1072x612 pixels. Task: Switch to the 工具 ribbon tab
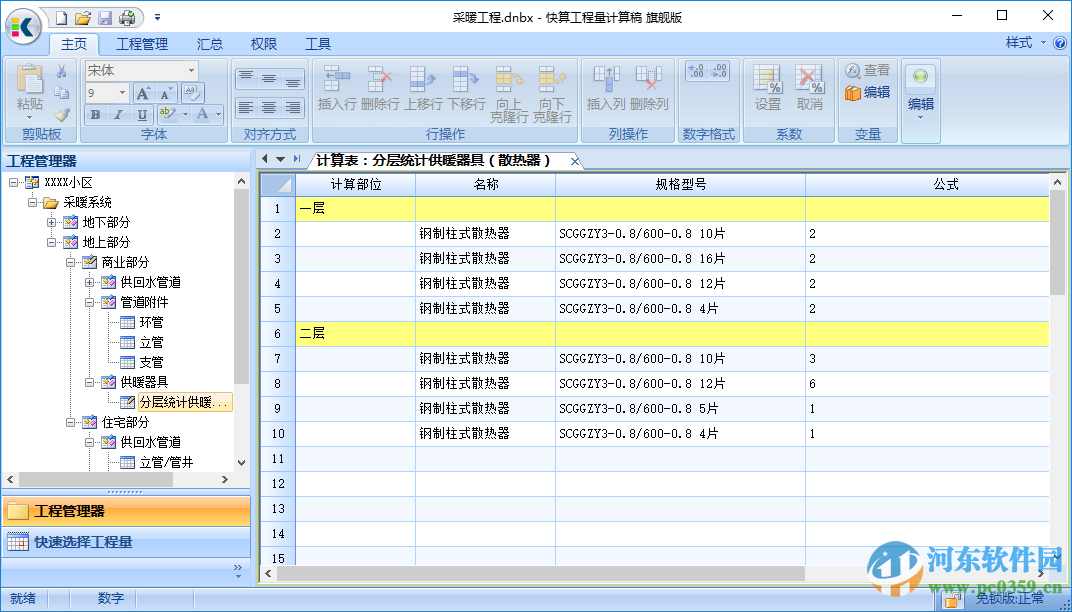pos(318,43)
